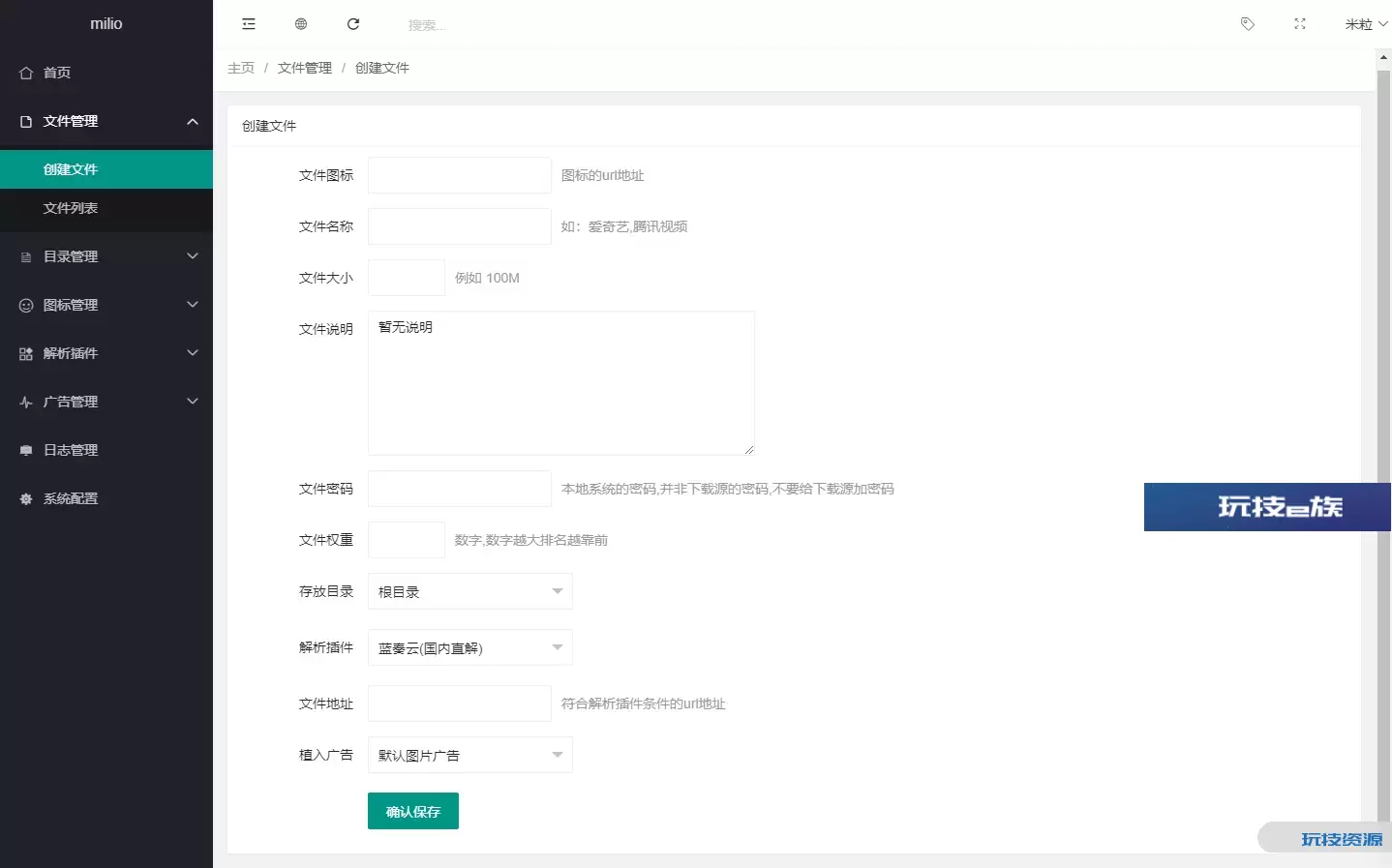
Task: Click 创建文件 breadcrumb item
Action: (382, 68)
